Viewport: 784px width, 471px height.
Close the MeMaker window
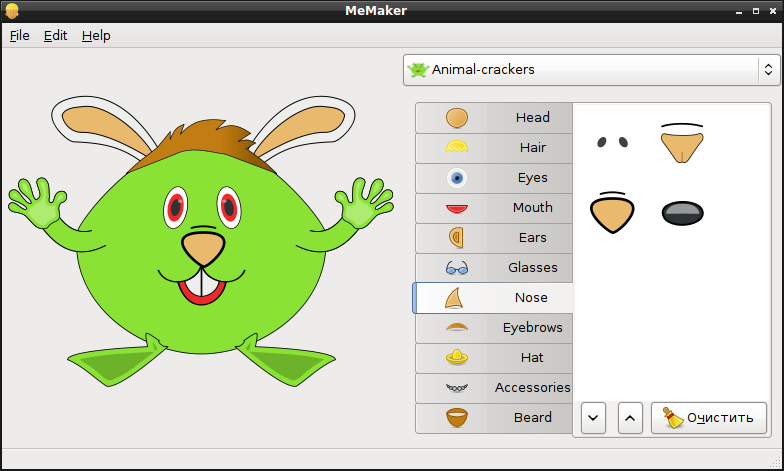[x=772, y=11]
